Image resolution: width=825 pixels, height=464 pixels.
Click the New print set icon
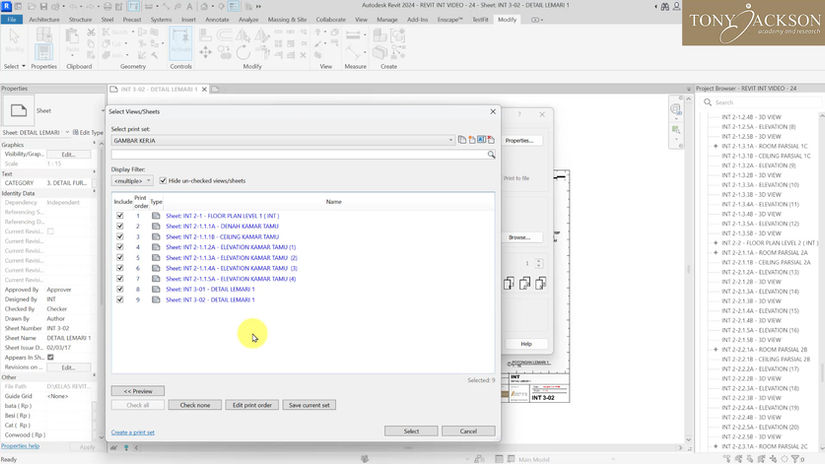click(472, 140)
